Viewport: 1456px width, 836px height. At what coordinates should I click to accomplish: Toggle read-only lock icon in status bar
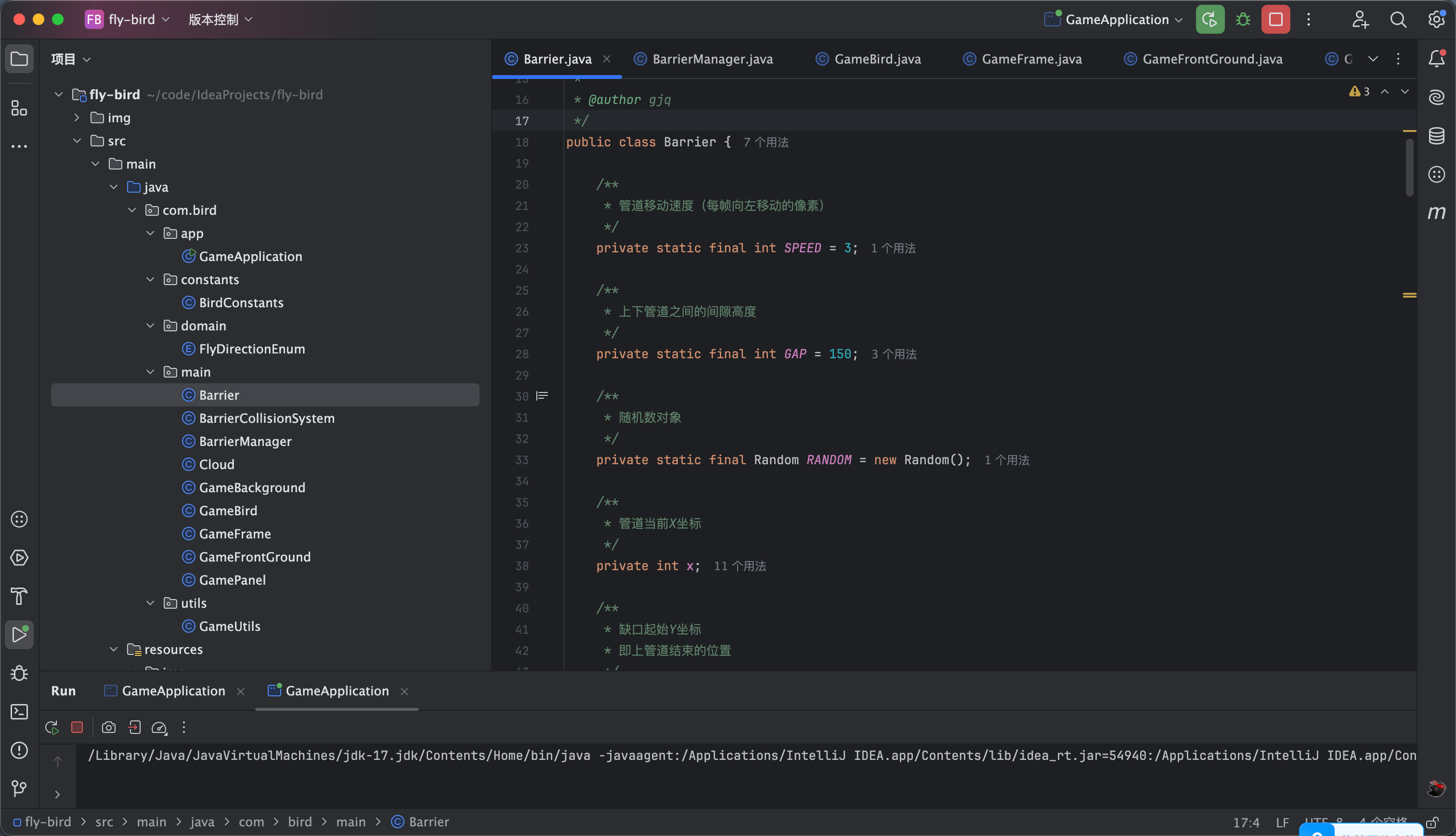coord(1432,822)
